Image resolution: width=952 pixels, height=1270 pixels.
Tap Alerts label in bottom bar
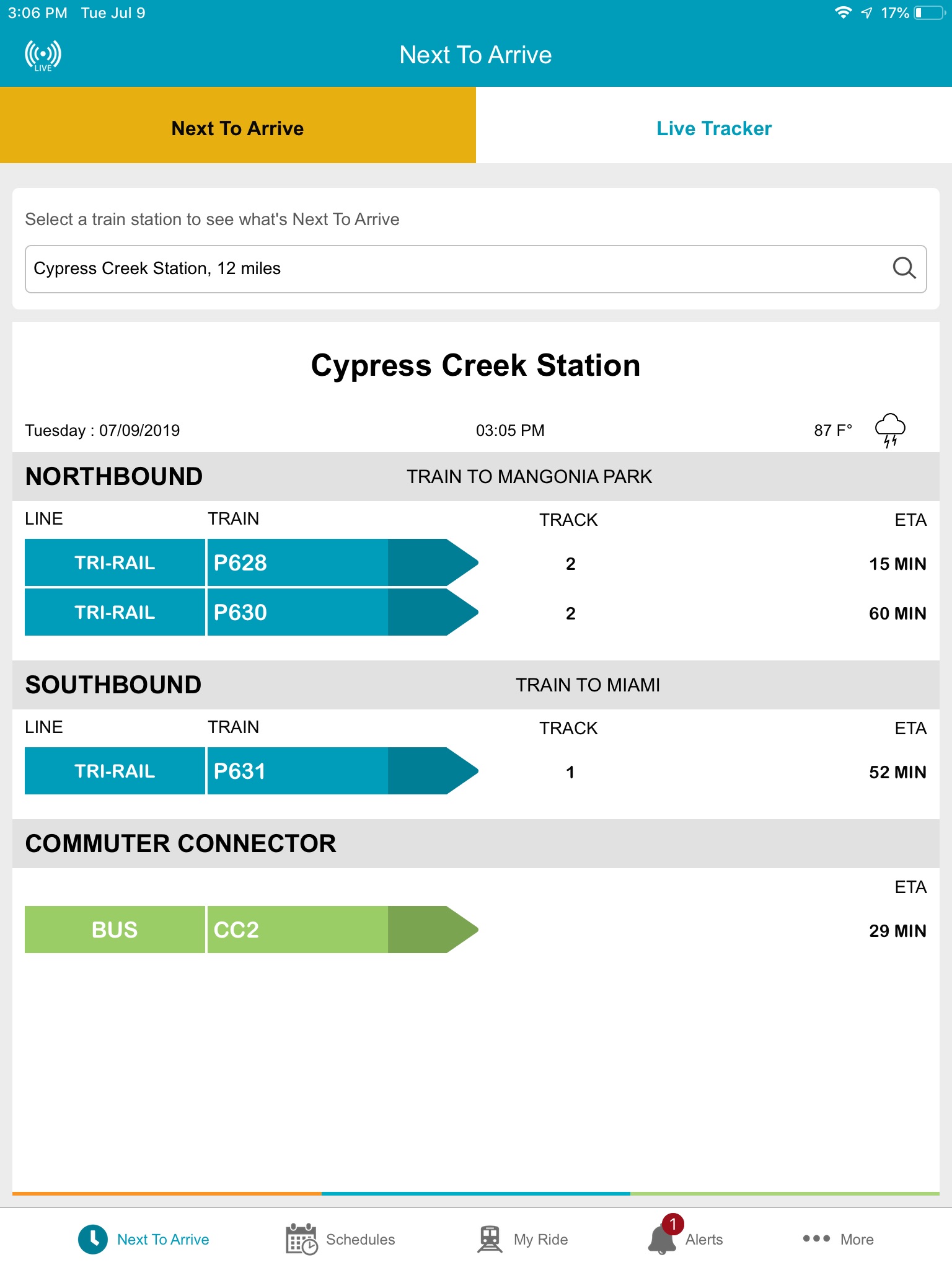(x=704, y=1239)
